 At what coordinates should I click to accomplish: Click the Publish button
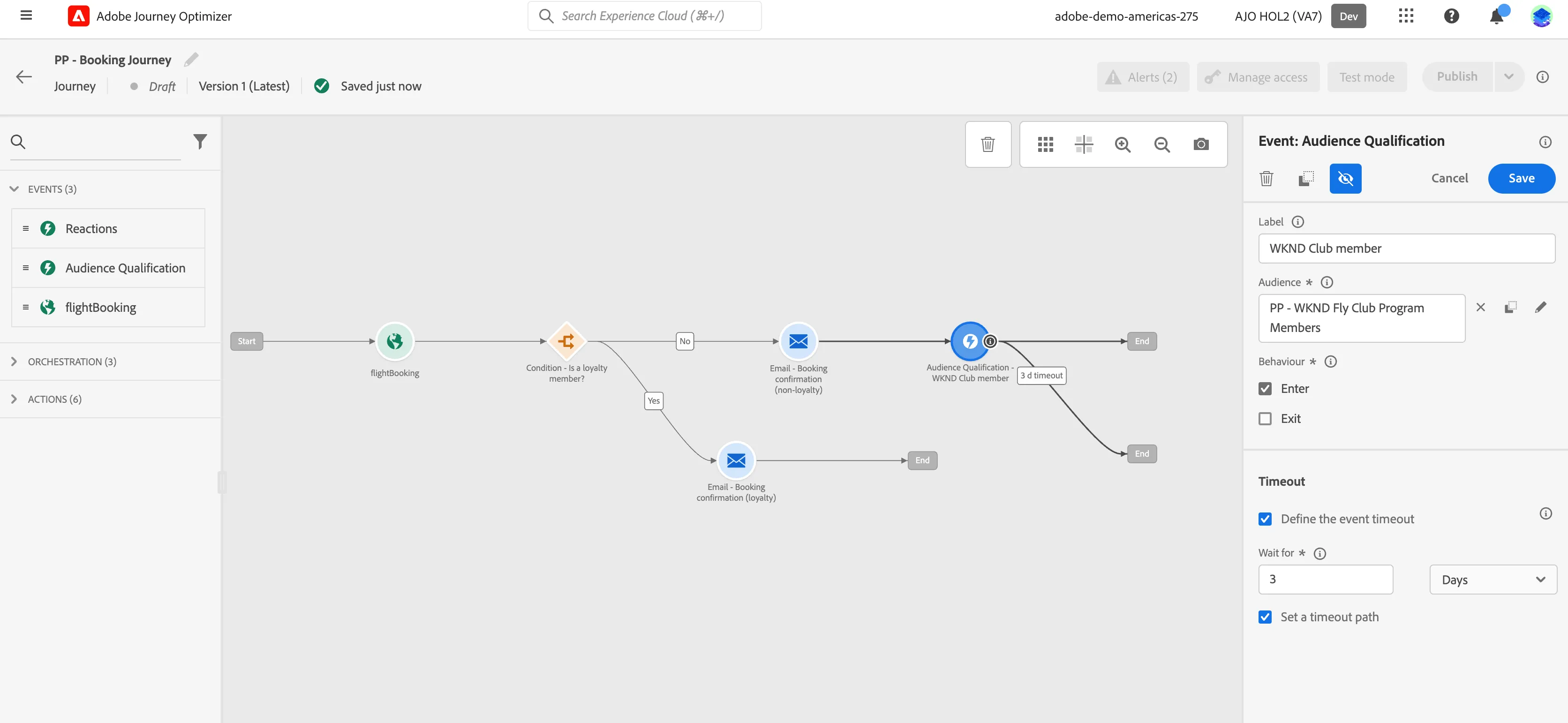point(1456,77)
